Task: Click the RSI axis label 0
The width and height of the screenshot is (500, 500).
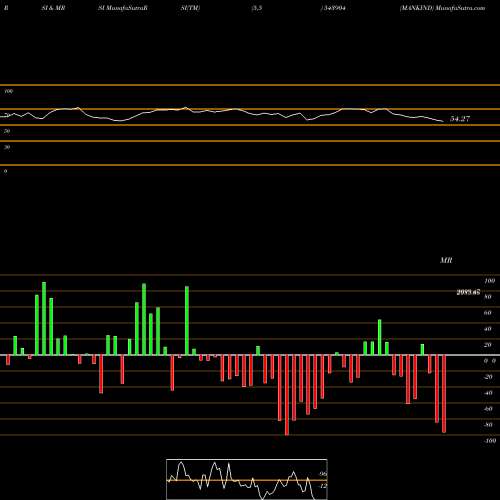Action: click(x=5, y=171)
